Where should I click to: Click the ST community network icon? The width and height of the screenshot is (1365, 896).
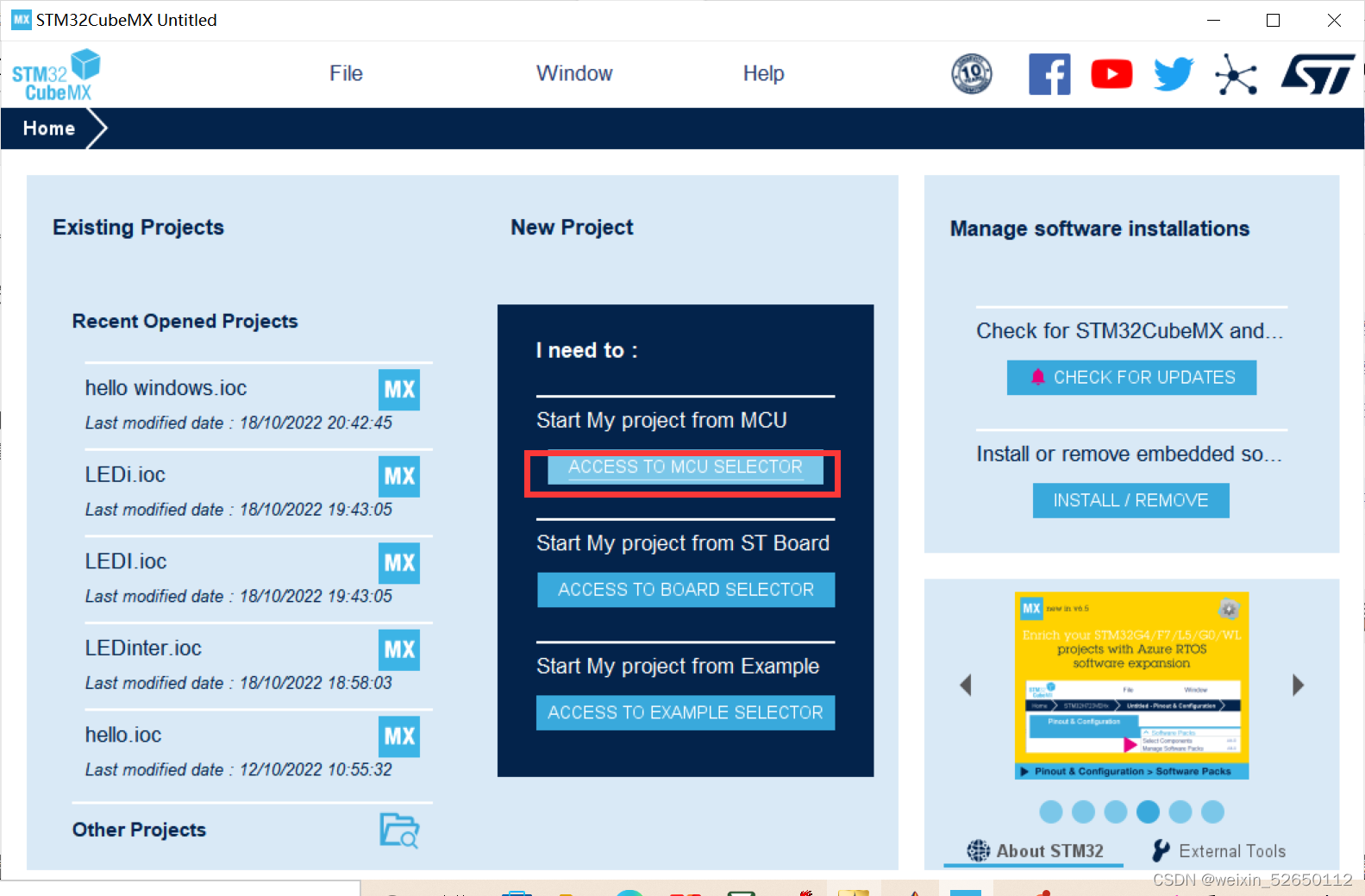[1237, 74]
